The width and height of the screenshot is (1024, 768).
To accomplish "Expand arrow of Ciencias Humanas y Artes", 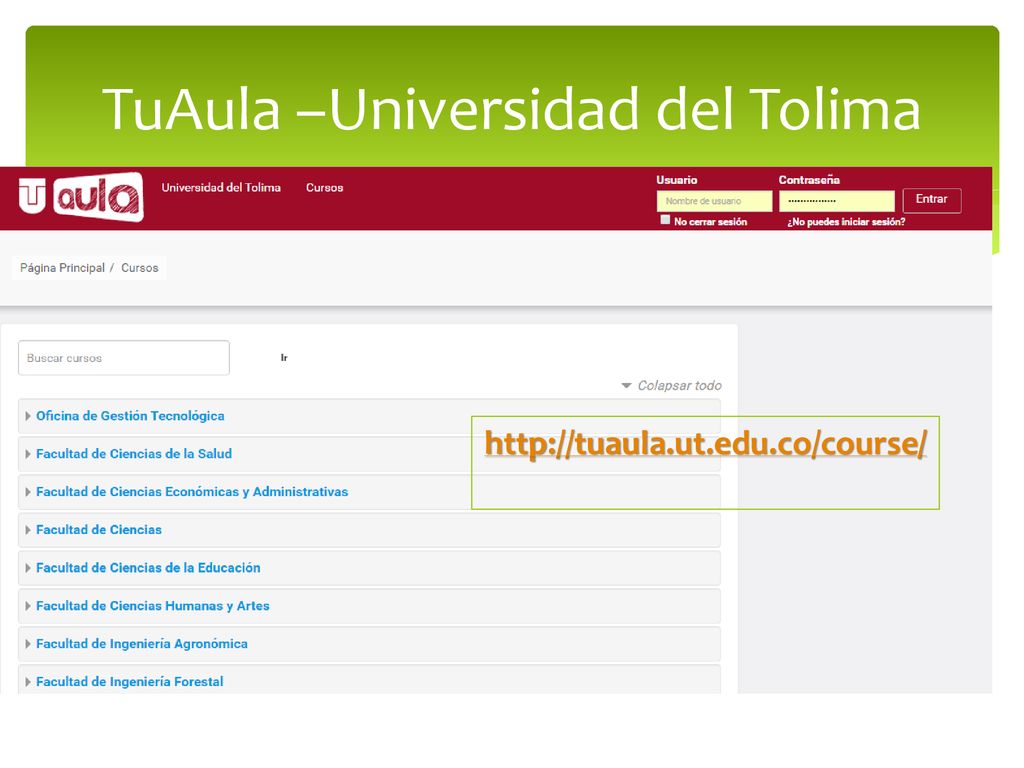I will coord(27,606).
